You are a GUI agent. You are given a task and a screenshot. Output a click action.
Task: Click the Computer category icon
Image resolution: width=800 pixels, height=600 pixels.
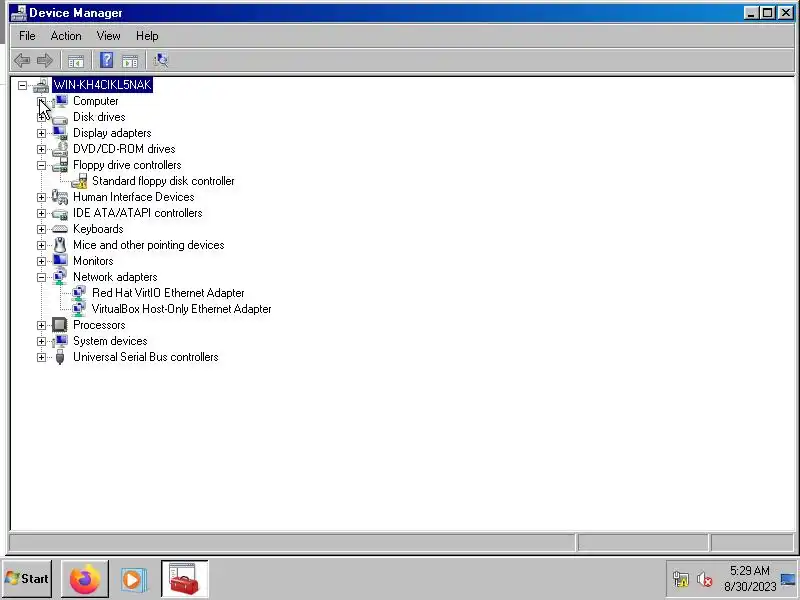[x=60, y=101]
